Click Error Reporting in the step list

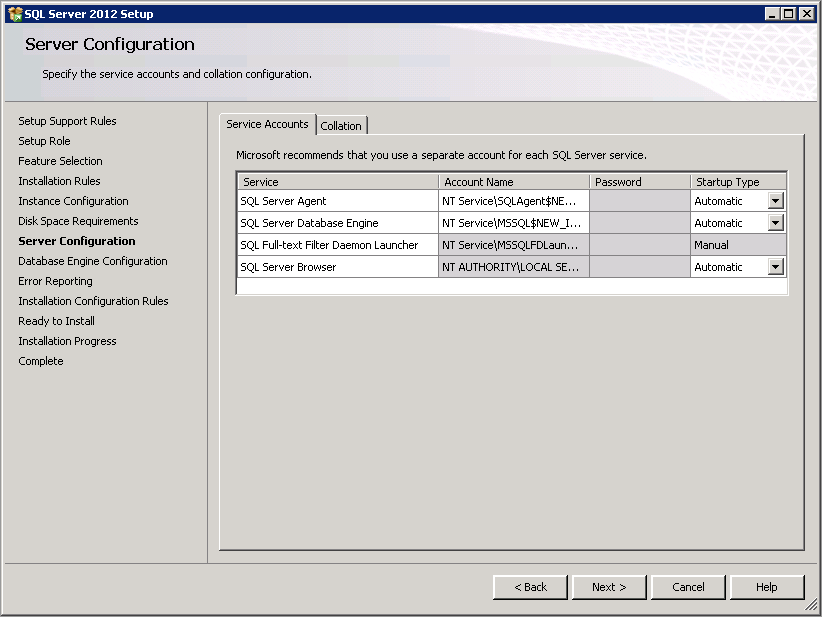tap(55, 281)
